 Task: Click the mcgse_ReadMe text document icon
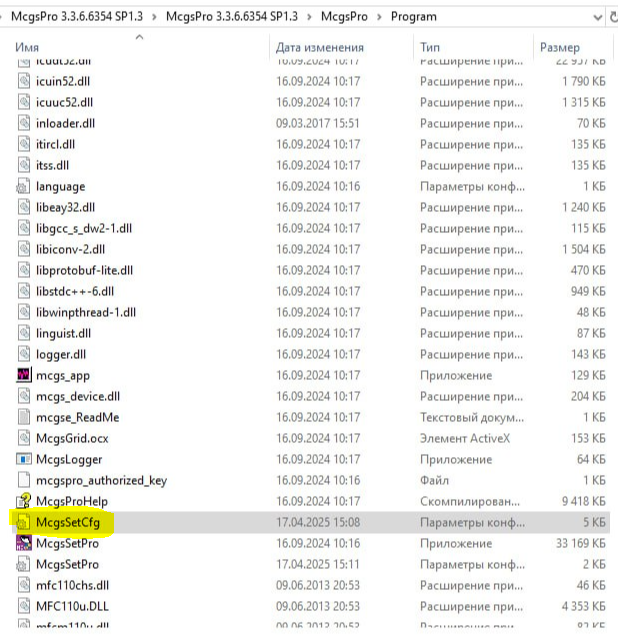24,417
